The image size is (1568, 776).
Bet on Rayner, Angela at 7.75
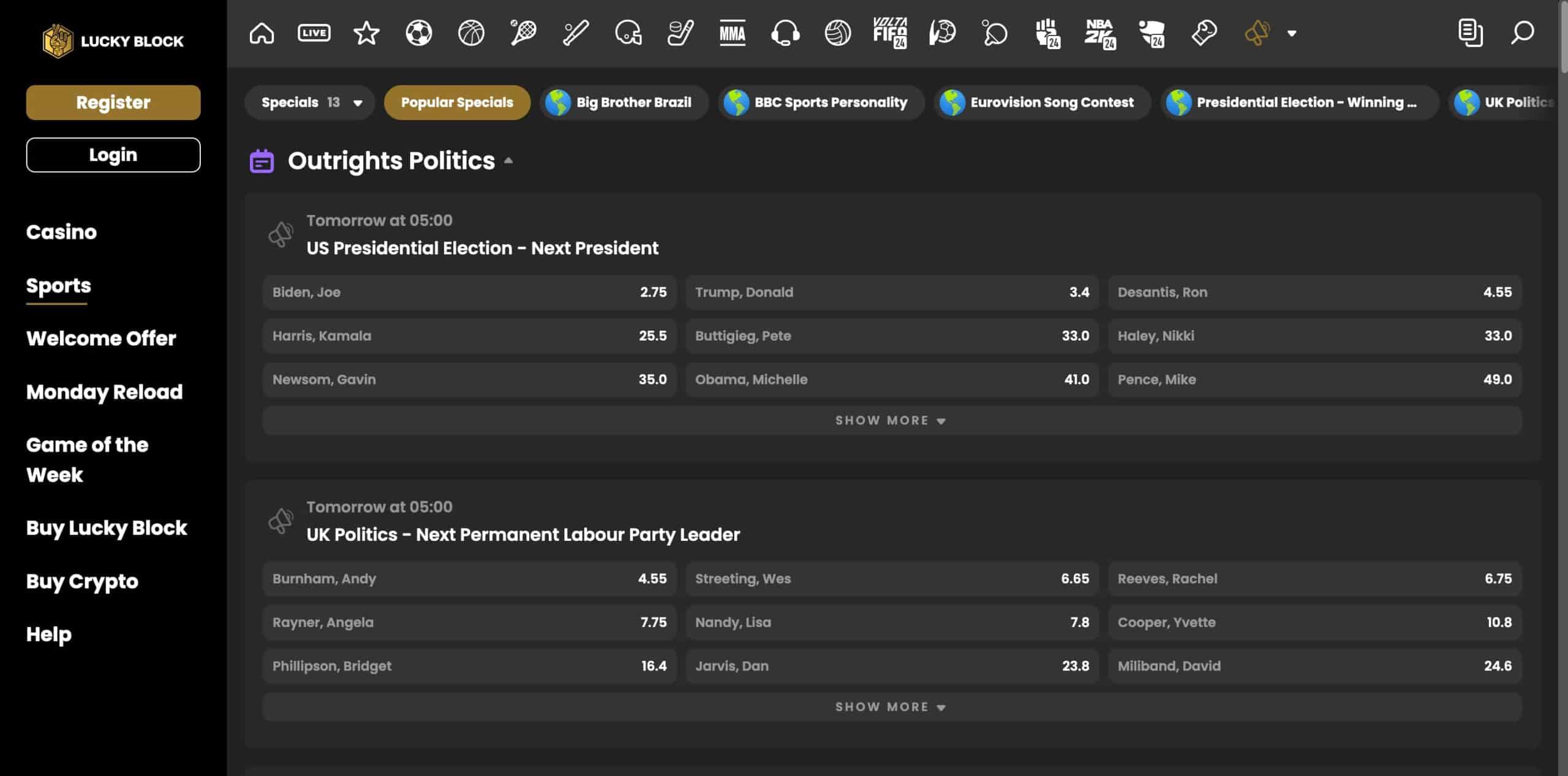point(470,622)
